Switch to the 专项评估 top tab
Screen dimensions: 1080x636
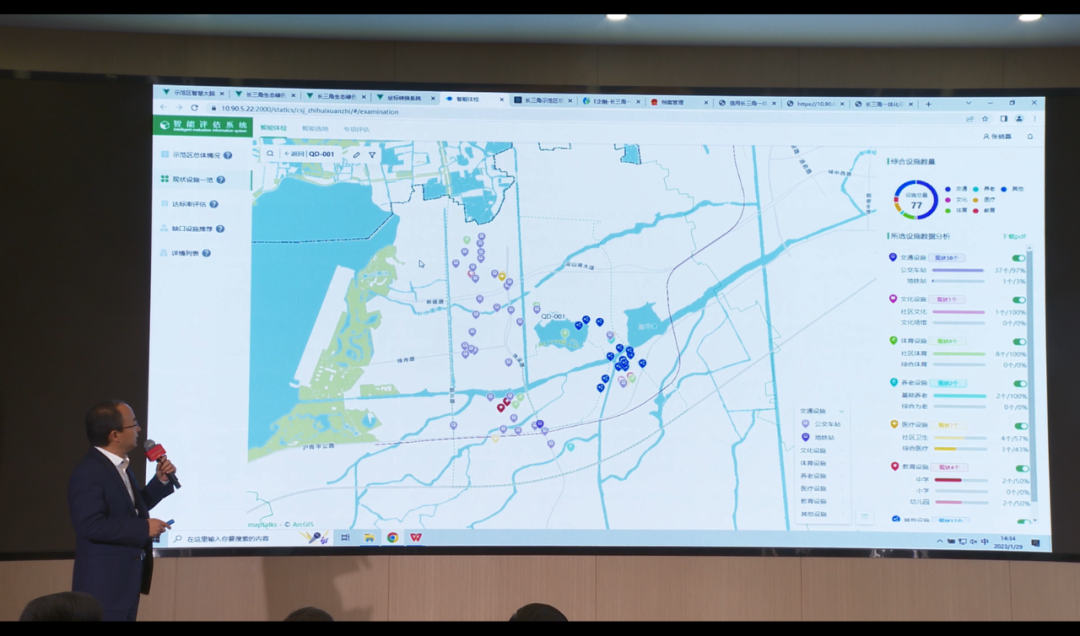(x=356, y=129)
